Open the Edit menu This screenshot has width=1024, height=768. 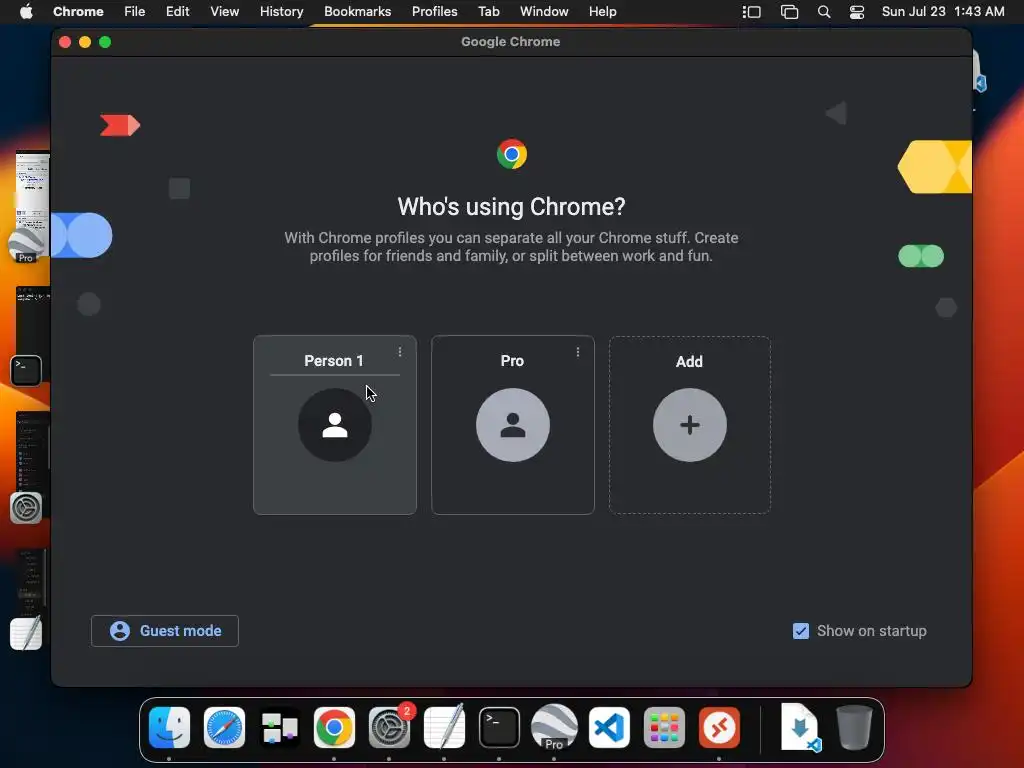click(177, 12)
